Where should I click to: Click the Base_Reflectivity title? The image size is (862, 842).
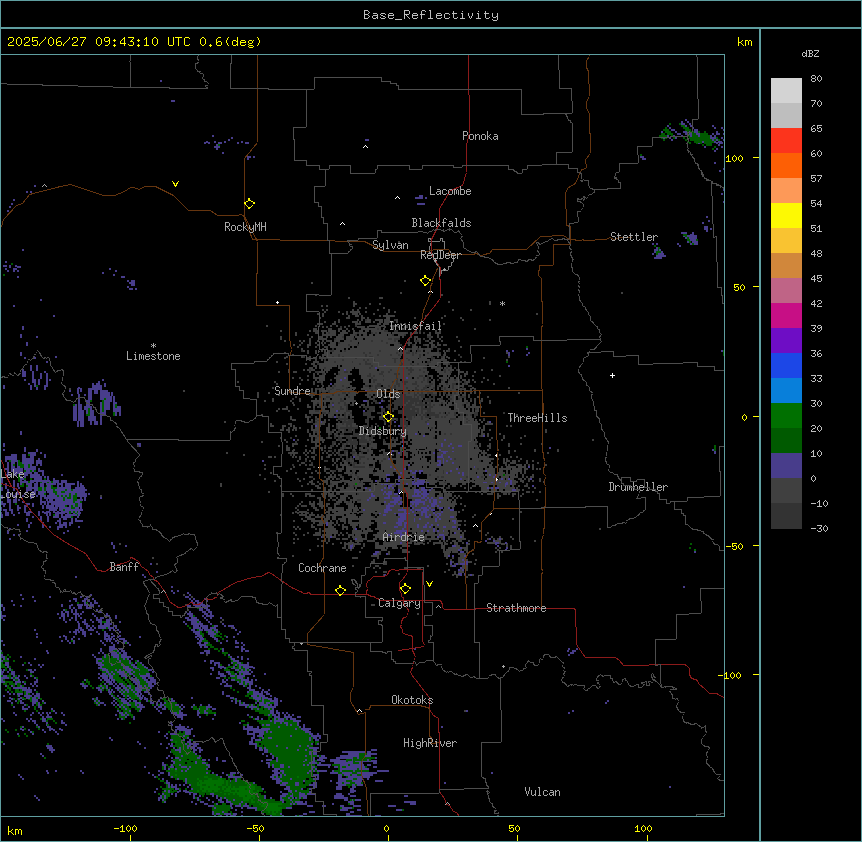431,15
